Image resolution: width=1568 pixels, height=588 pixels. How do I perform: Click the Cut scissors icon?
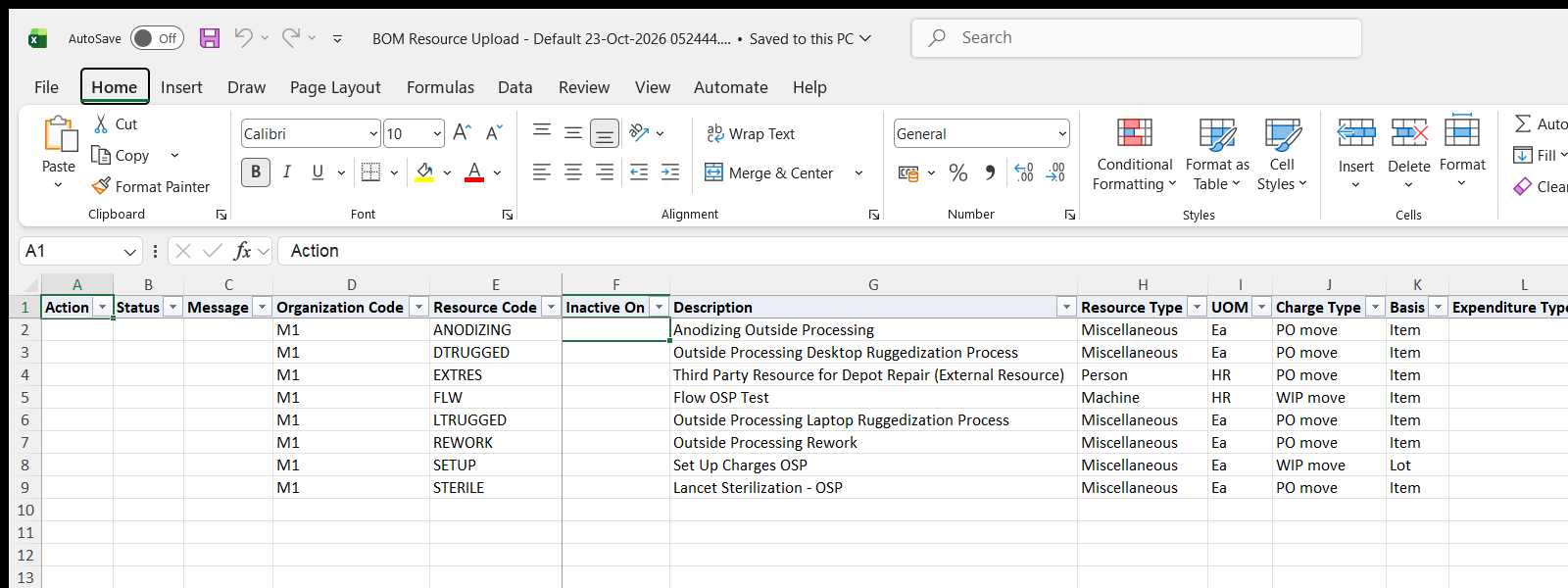(x=101, y=124)
